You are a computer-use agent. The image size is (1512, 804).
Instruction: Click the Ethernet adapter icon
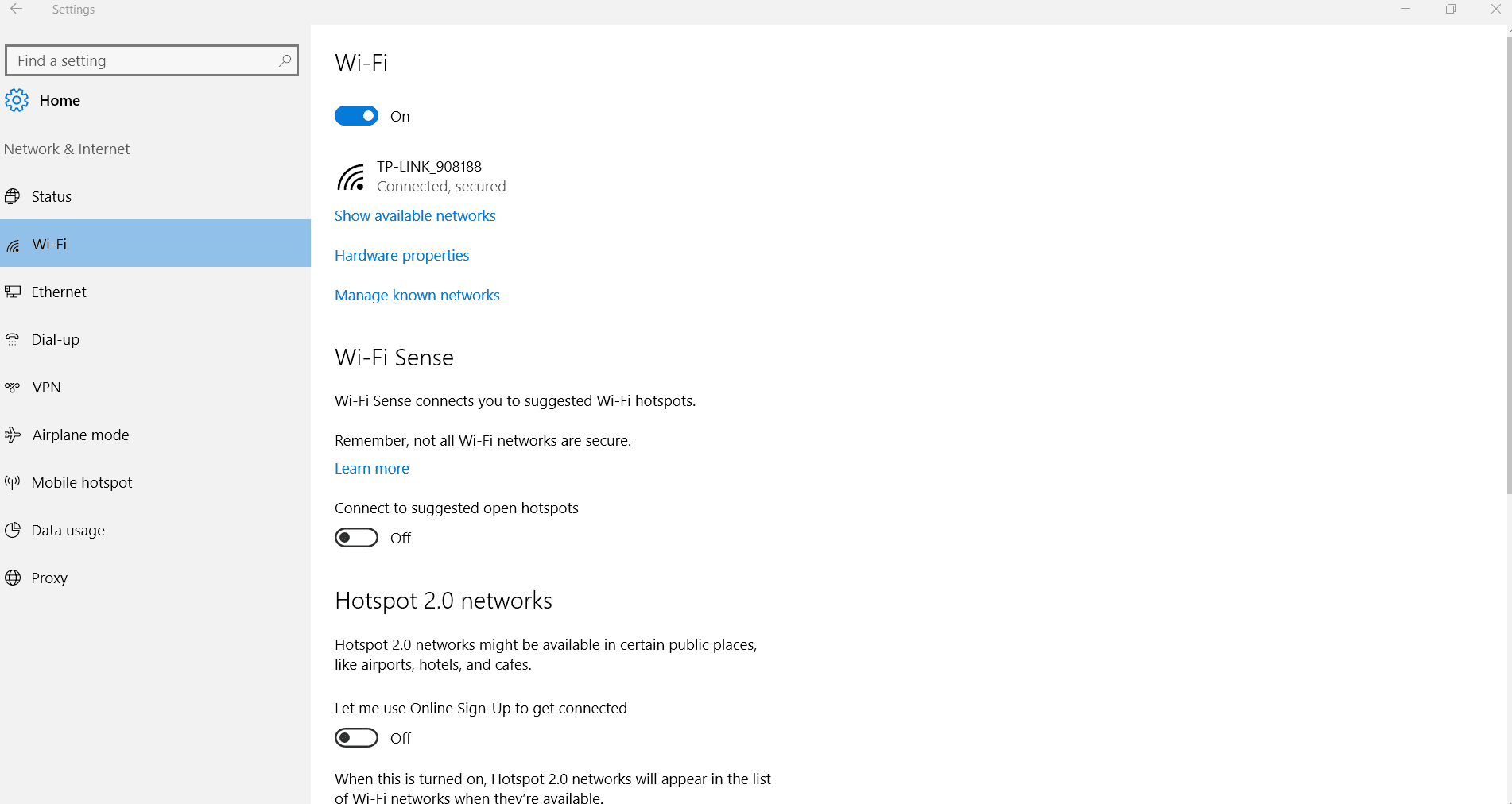click(12, 292)
